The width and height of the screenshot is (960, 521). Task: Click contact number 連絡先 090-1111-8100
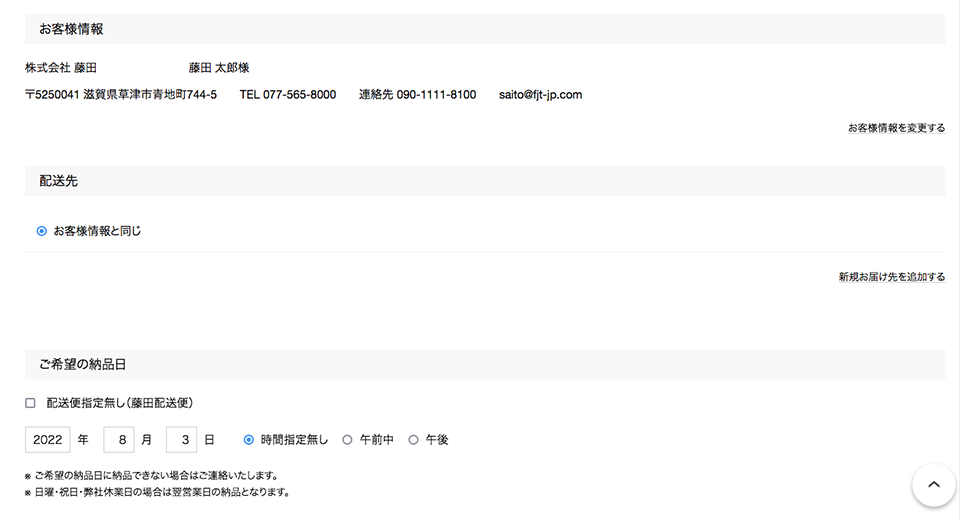(418, 94)
